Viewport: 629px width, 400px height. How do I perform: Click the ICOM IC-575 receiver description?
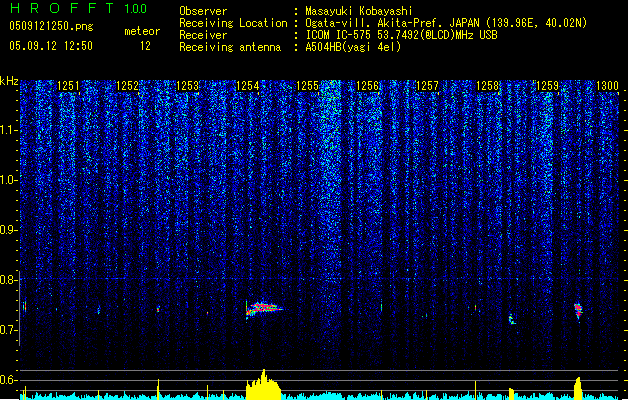tap(401, 35)
